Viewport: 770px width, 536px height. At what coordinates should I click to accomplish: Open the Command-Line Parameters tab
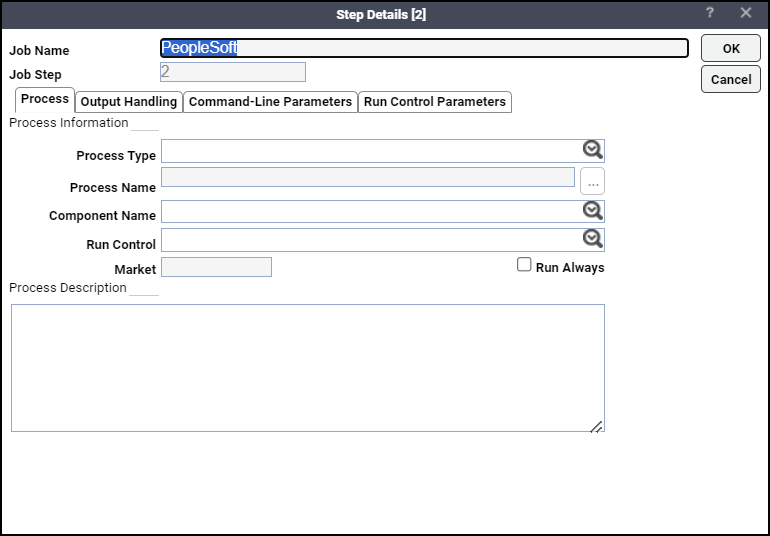tap(271, 102)
